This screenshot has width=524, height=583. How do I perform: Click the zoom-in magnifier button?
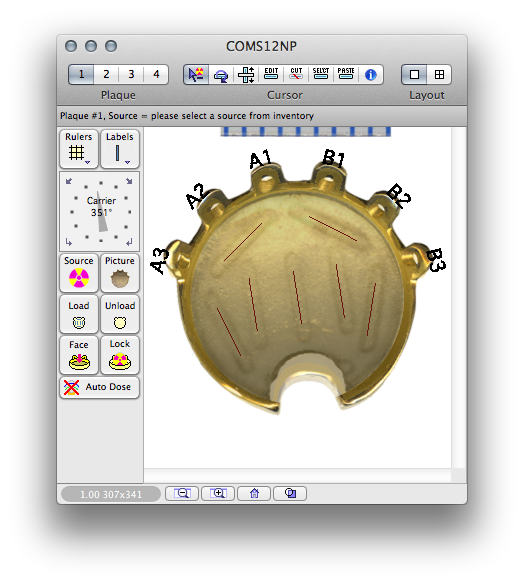coord(218,493)
